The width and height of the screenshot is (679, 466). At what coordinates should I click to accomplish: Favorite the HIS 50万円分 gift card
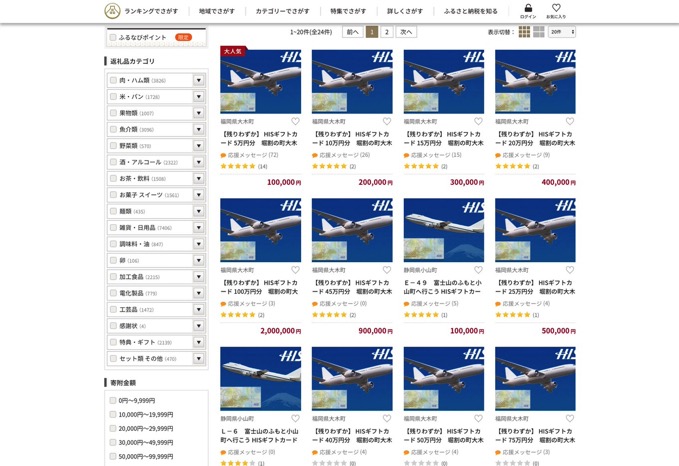point(478,418)
